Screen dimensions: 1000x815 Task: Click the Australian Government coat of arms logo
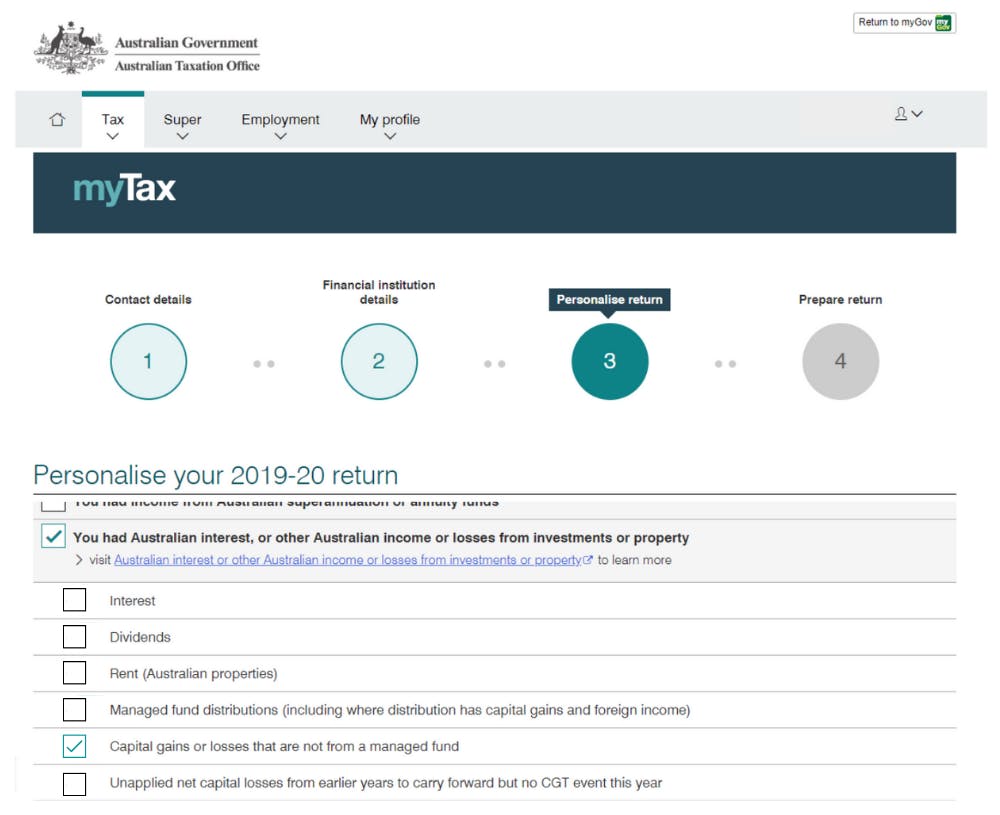pos(71,48)
